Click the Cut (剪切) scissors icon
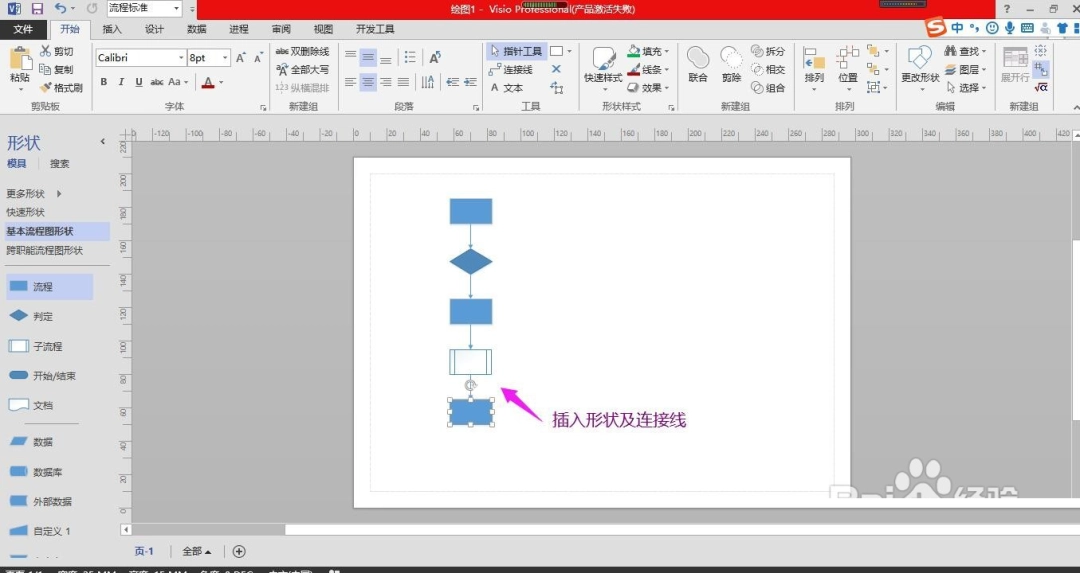 [45, 51]
